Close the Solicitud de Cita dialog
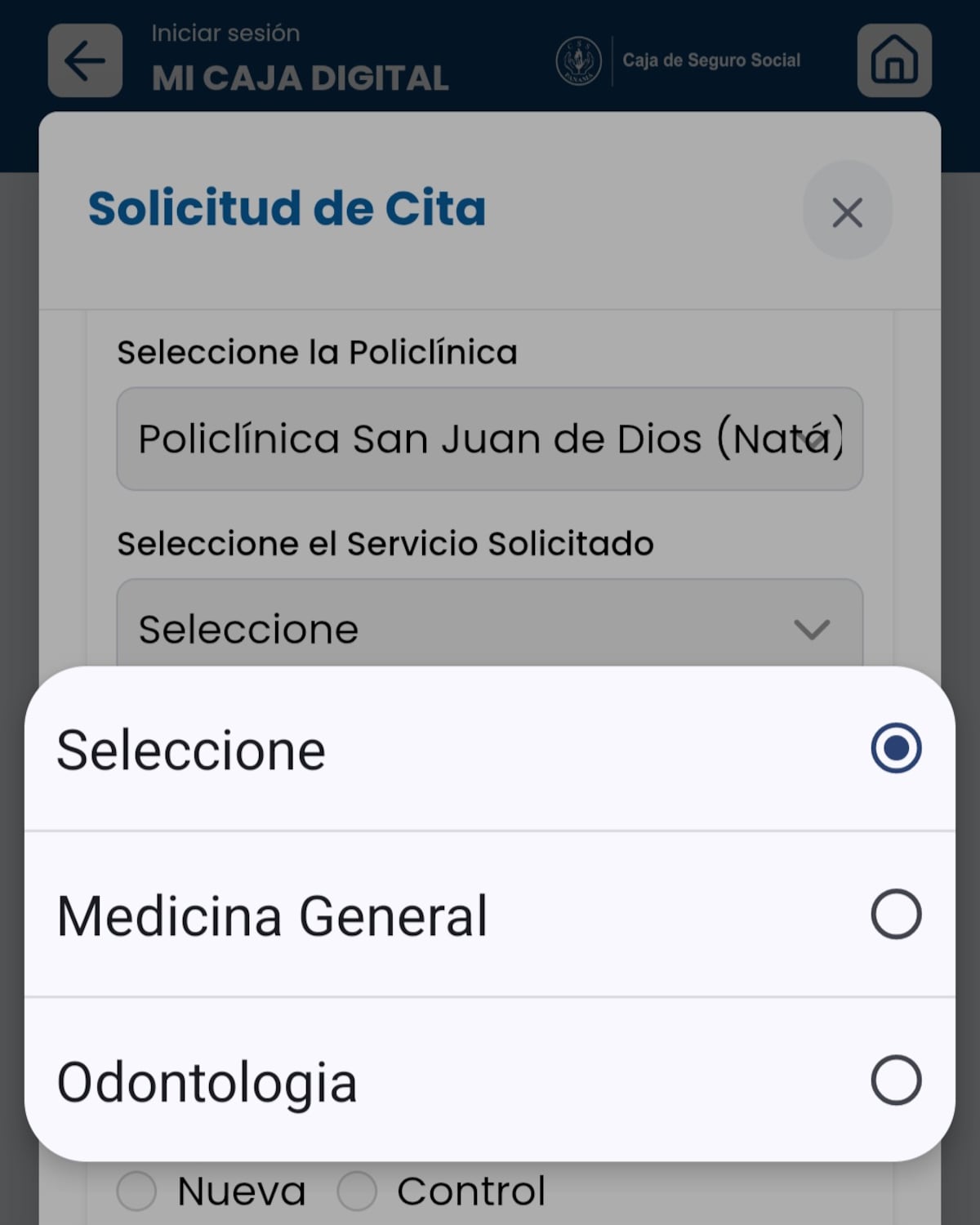Viewport: 980px width, 1225px height. 847,212
